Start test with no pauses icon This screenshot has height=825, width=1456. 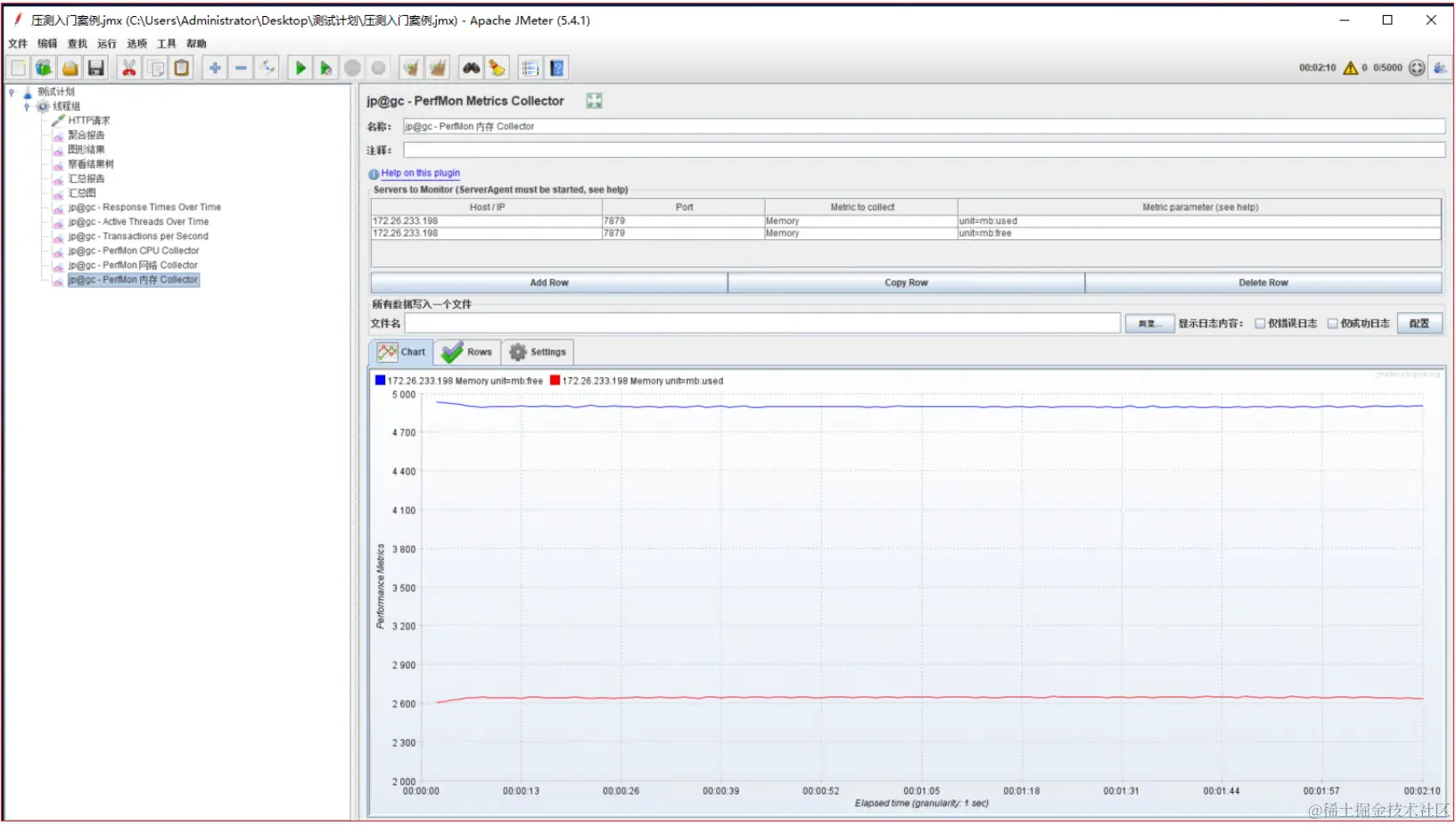(326, 68)
